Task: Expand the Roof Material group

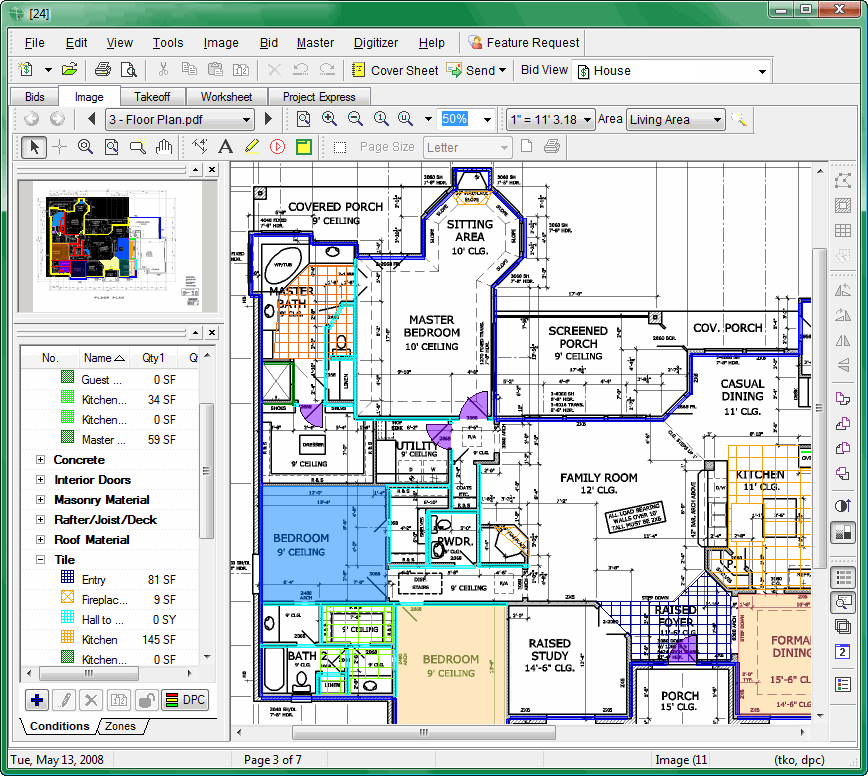Action: [x=40, y=540]
